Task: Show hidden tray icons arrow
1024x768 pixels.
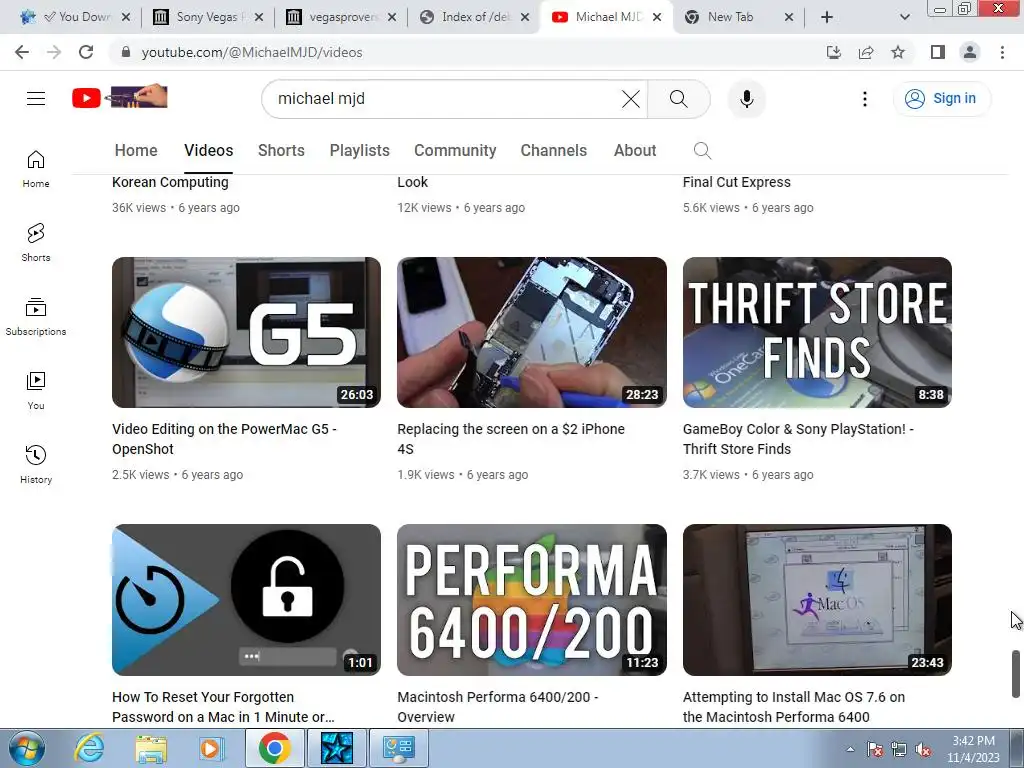Action: tap(850, 749)
